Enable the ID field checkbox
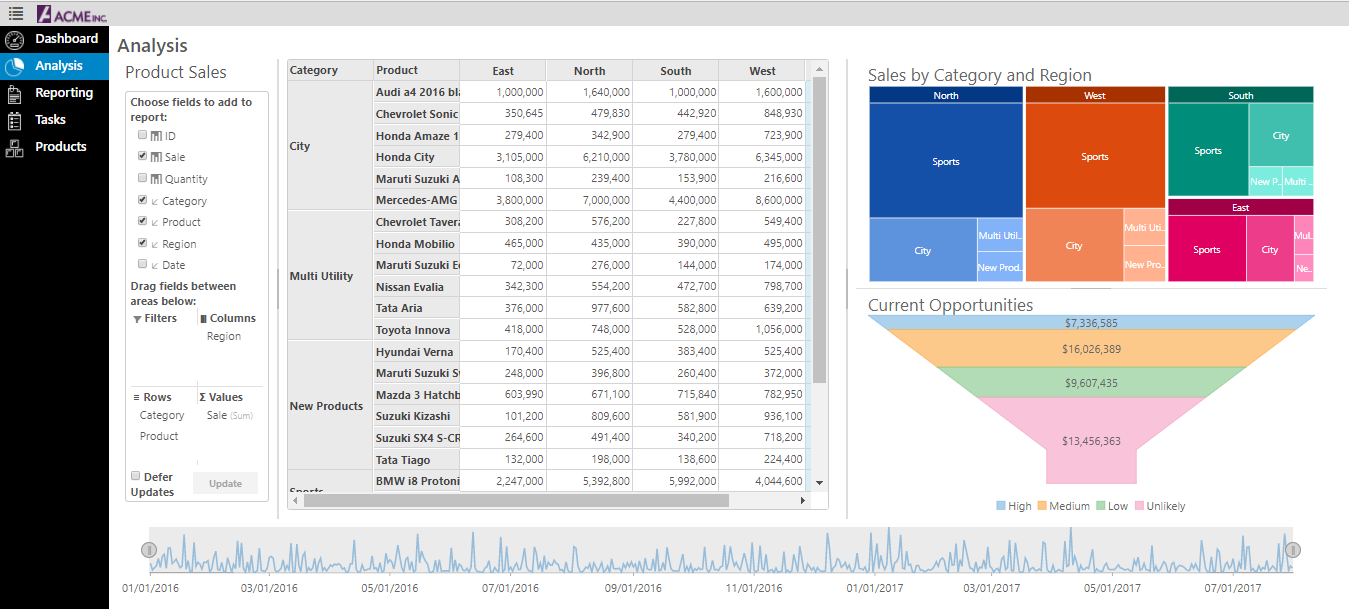 (x=142, y=135)
